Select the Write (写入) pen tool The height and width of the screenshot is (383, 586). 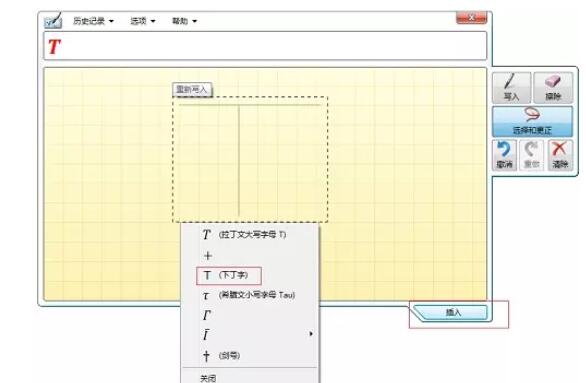coord(511,88)
